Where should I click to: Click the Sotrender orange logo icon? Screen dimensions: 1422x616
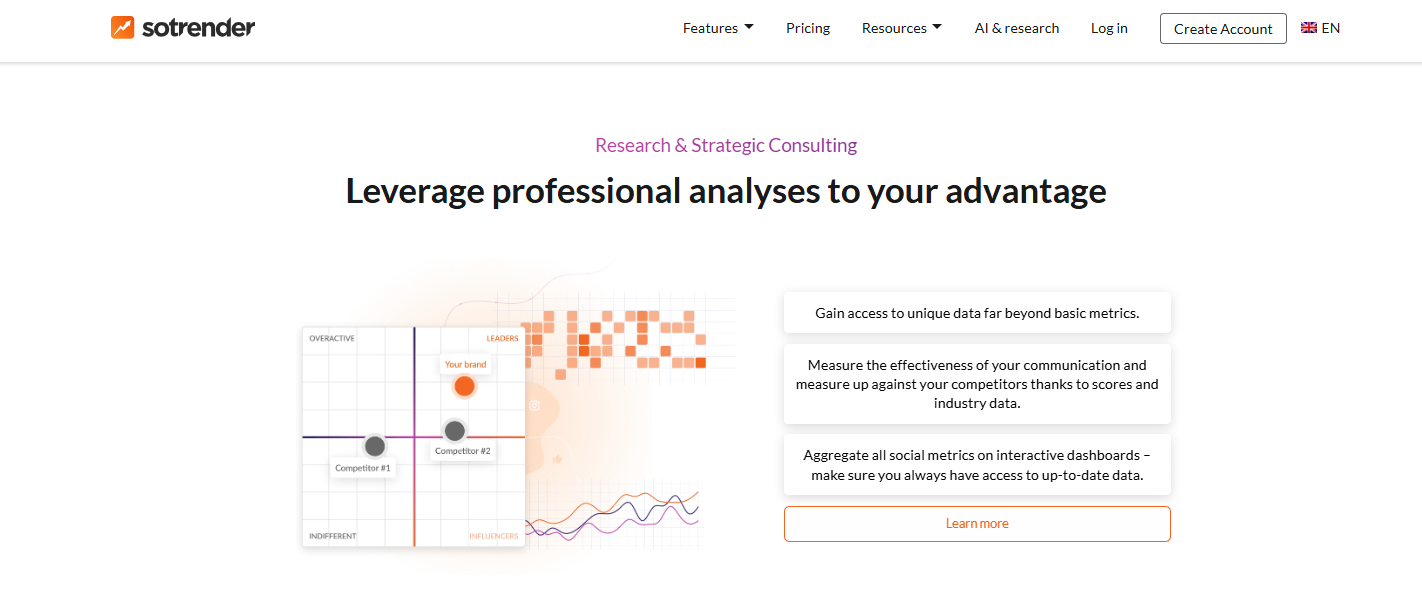click(123, 27)
